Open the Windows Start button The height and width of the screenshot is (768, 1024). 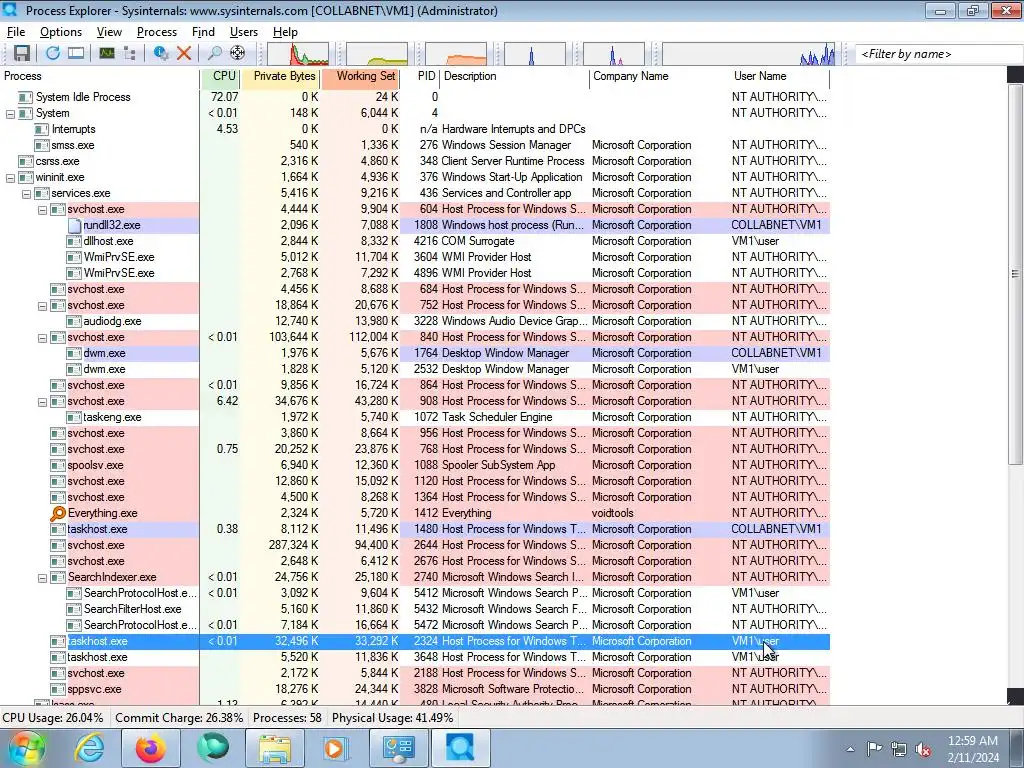26,748
